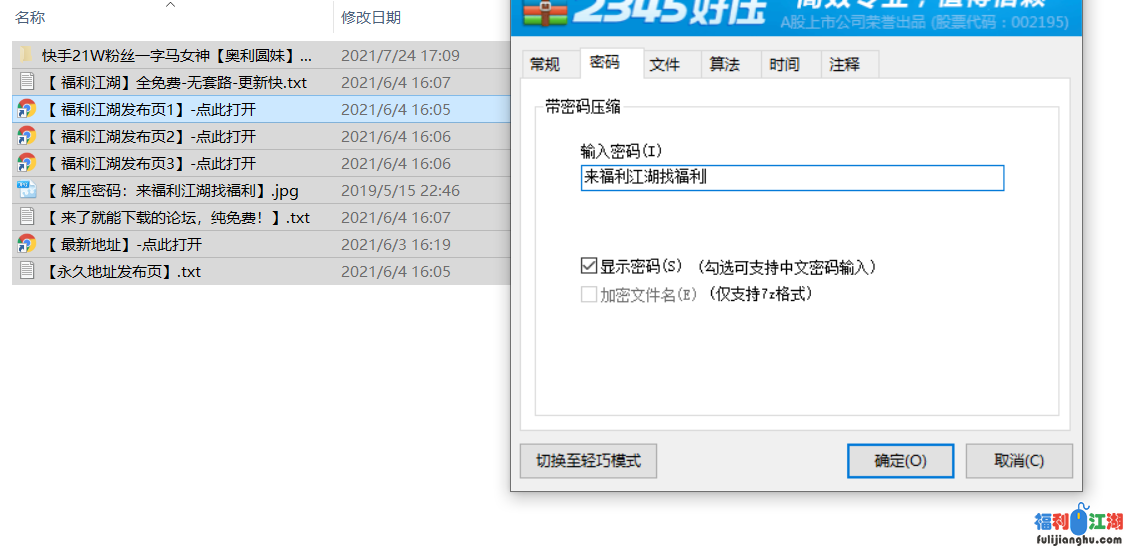The width and height of the screenshot is (1134, 555).
Task: Select Chrome shortcut icon for 福利江湖发布页3
Action: coord(27,163)
